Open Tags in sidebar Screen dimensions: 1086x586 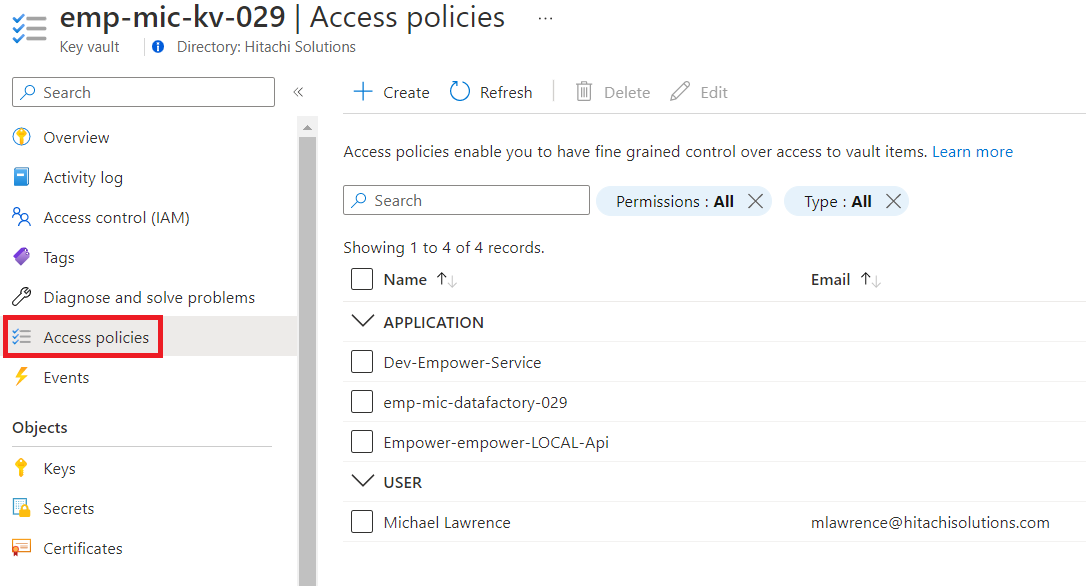pos(59,258)
